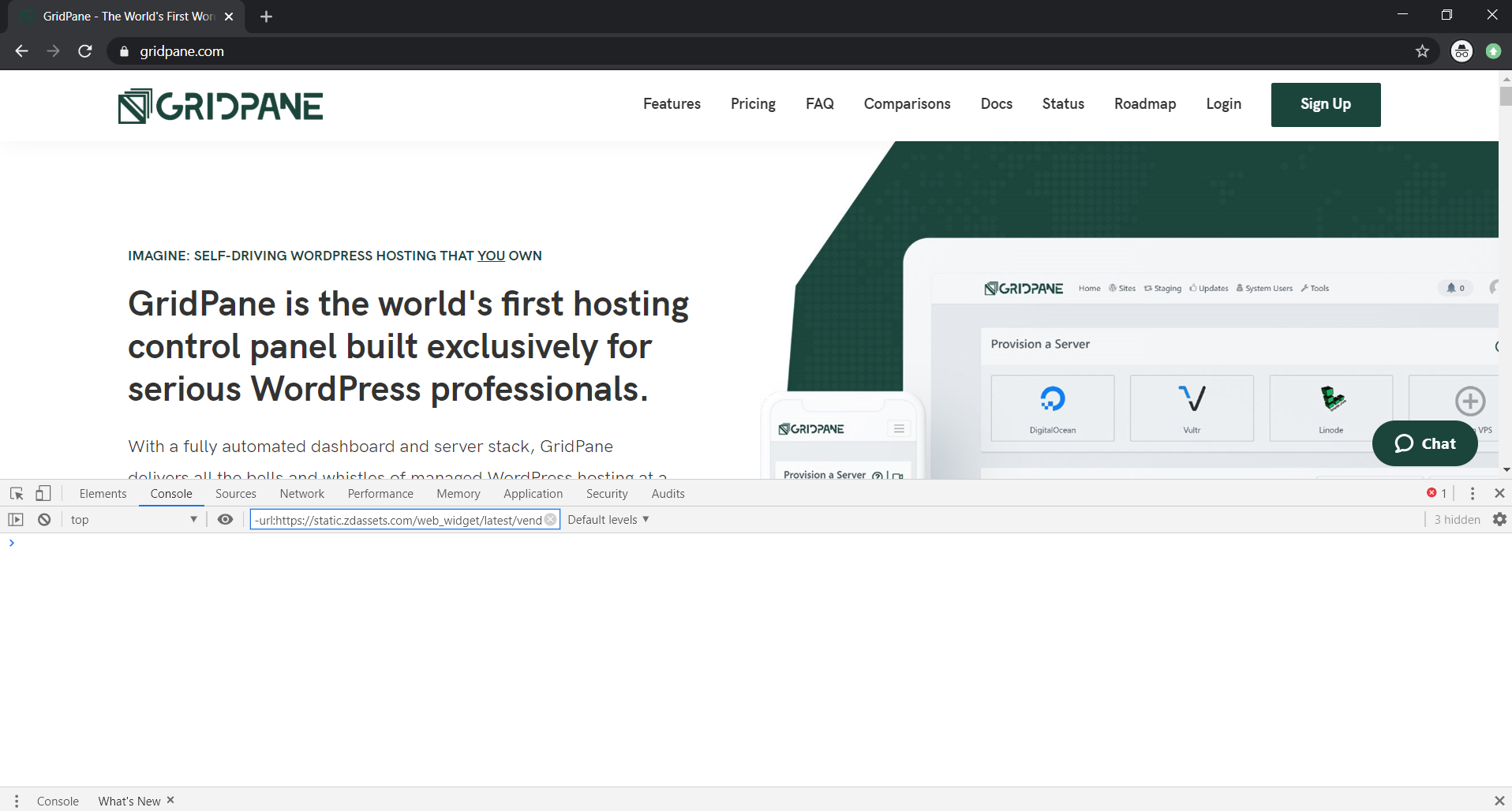Select the Vultr provider card

coord(1192,408)
